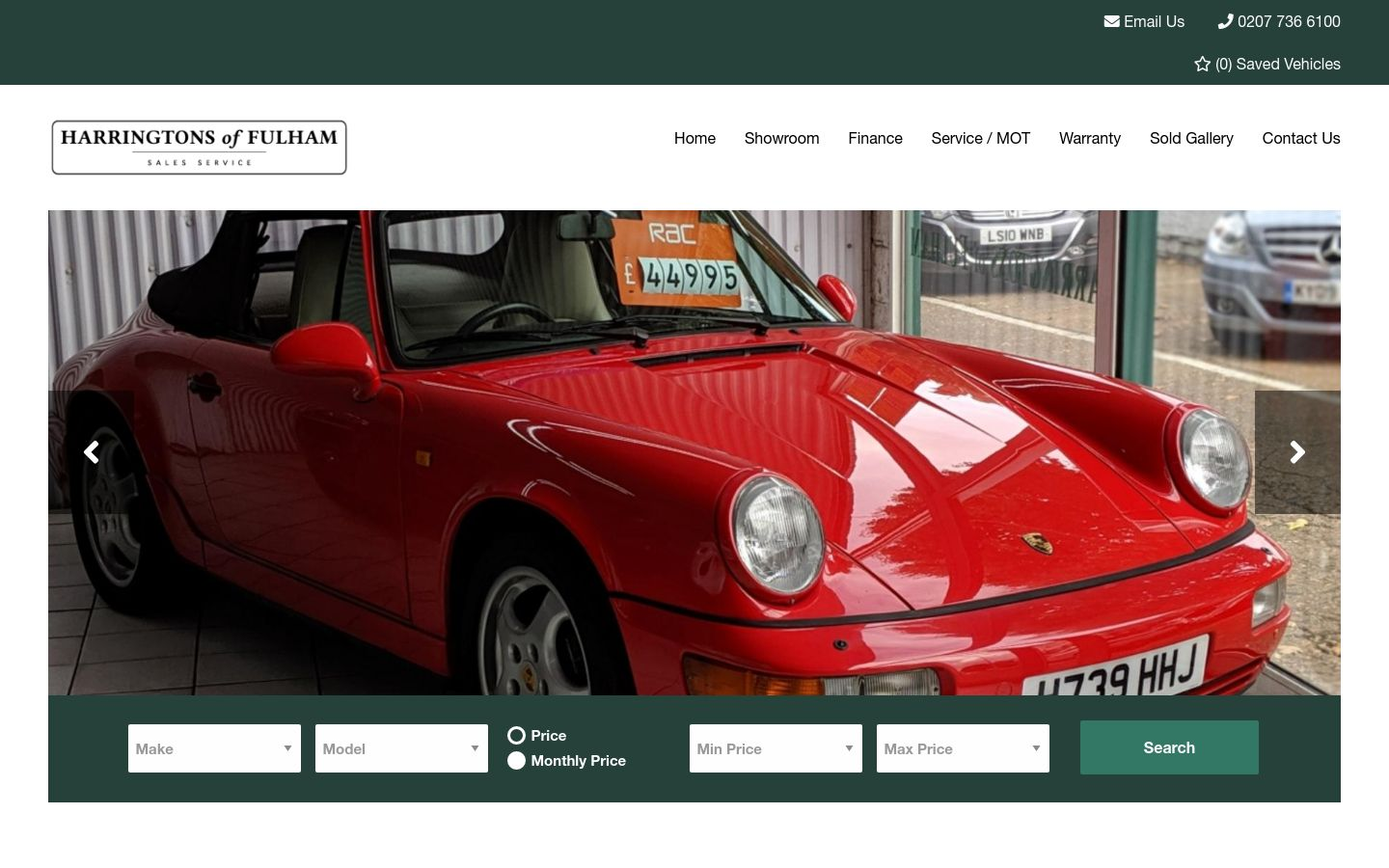This screenshot has height=868, width=1389.
Task: Open the Model dropdown
Action: pyautogui.click(x=401, y=748)
